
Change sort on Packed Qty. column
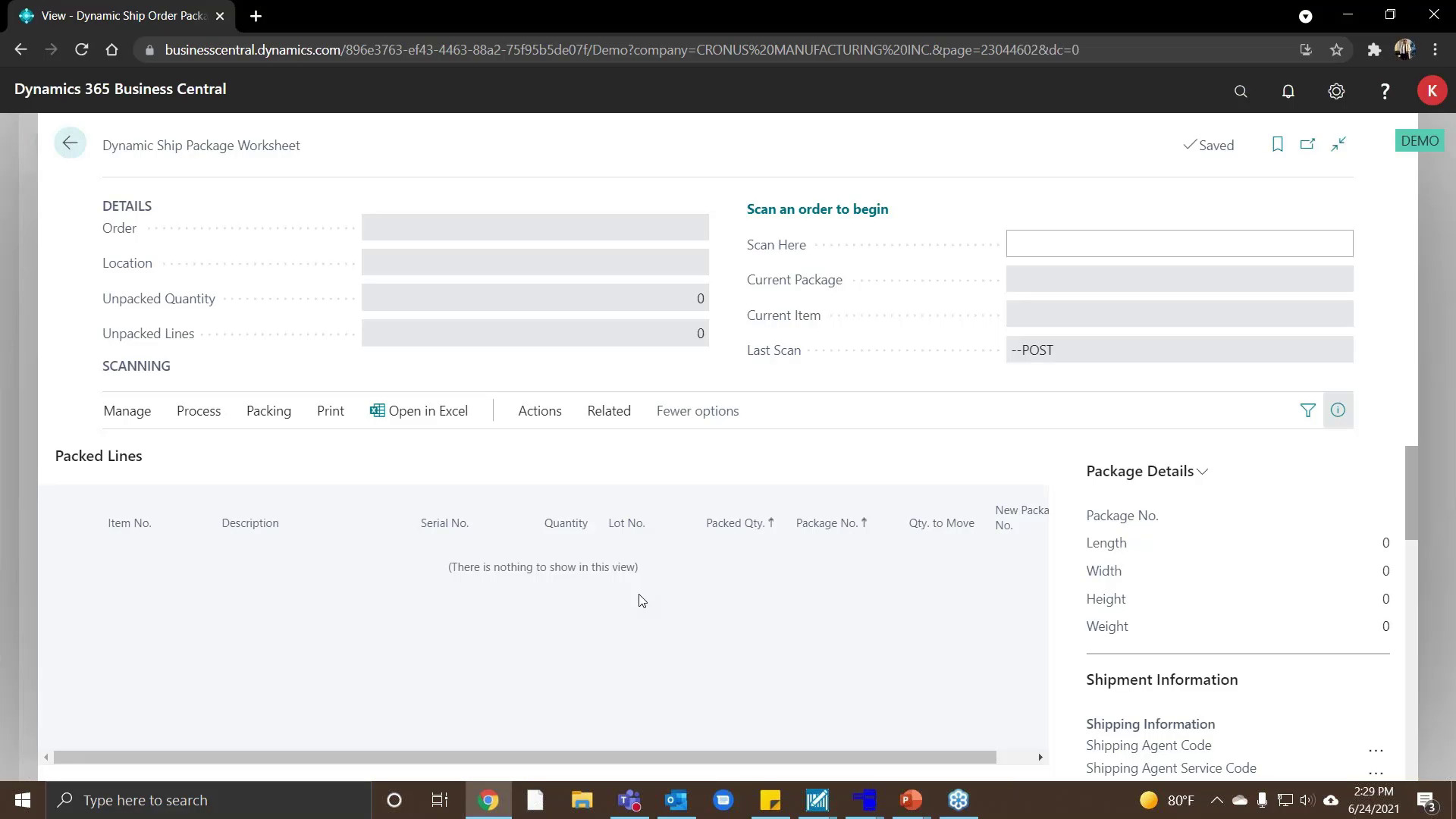click(x=739, y=522)
